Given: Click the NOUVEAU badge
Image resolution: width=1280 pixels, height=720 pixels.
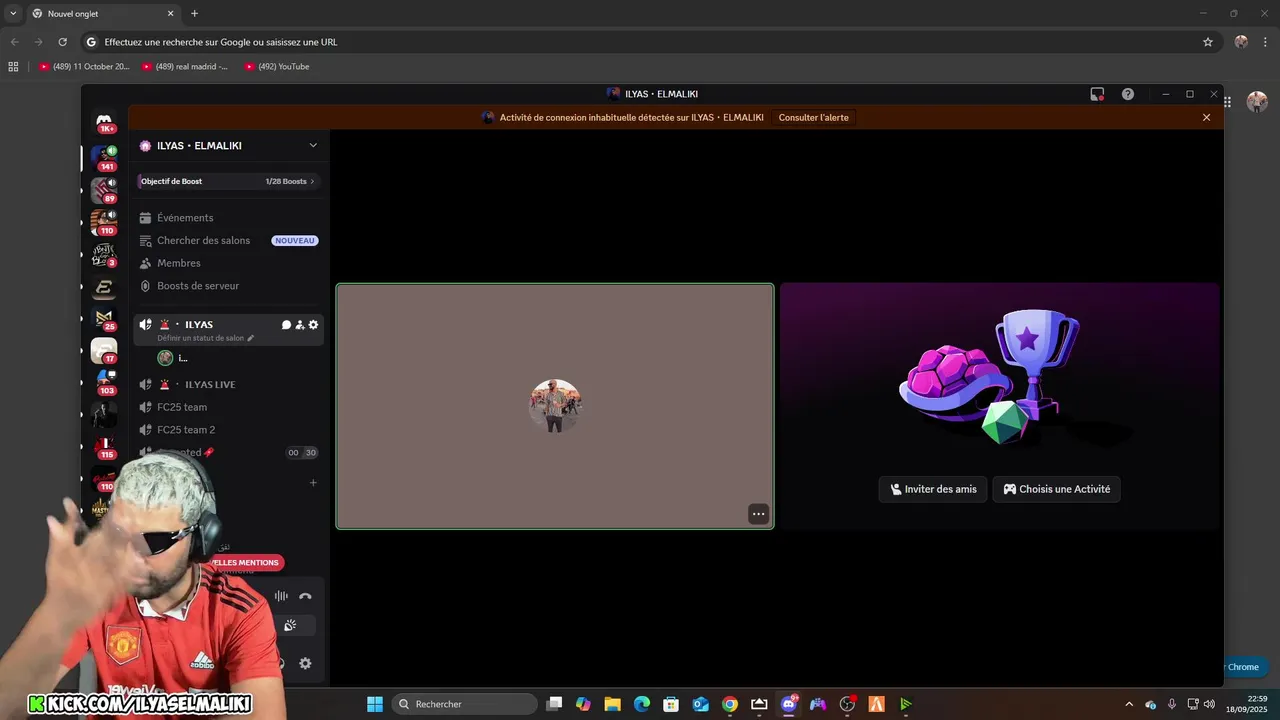Looking at the screenshot, I should pos(295,241).
